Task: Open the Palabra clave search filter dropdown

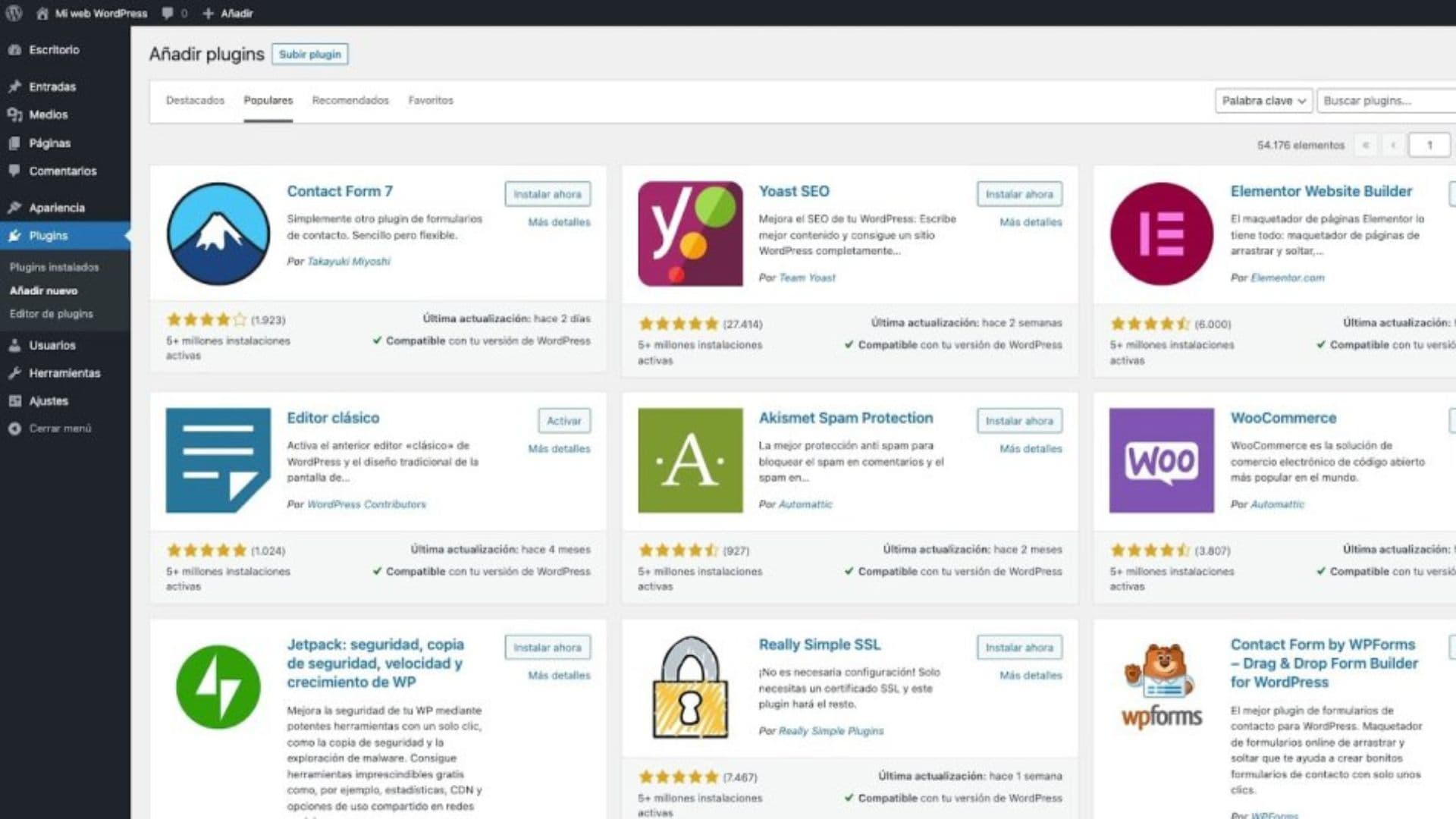Action: click(1263, 100)
